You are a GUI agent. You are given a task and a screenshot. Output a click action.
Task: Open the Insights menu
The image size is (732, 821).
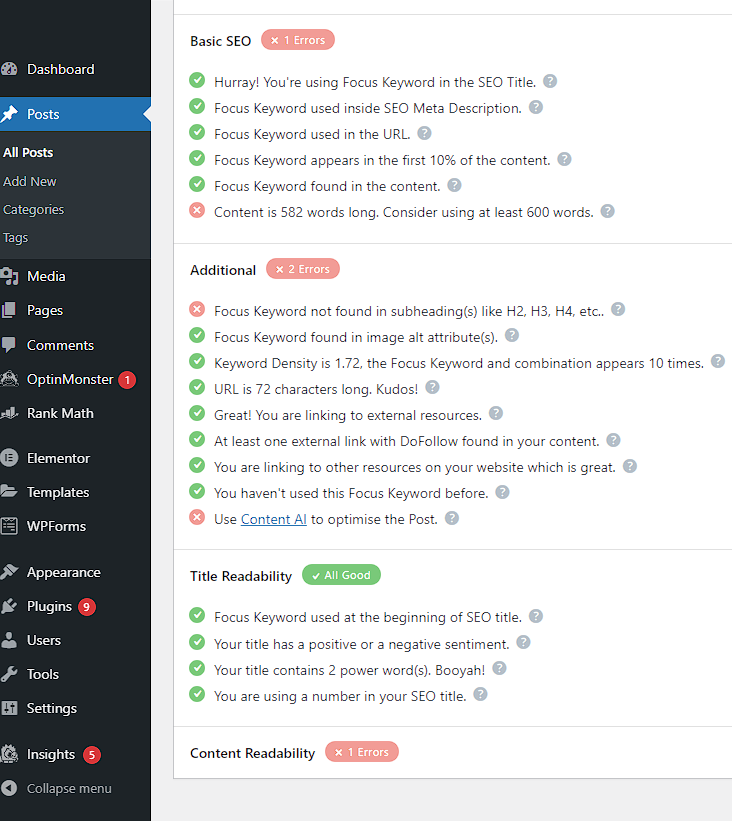(51, 755)
